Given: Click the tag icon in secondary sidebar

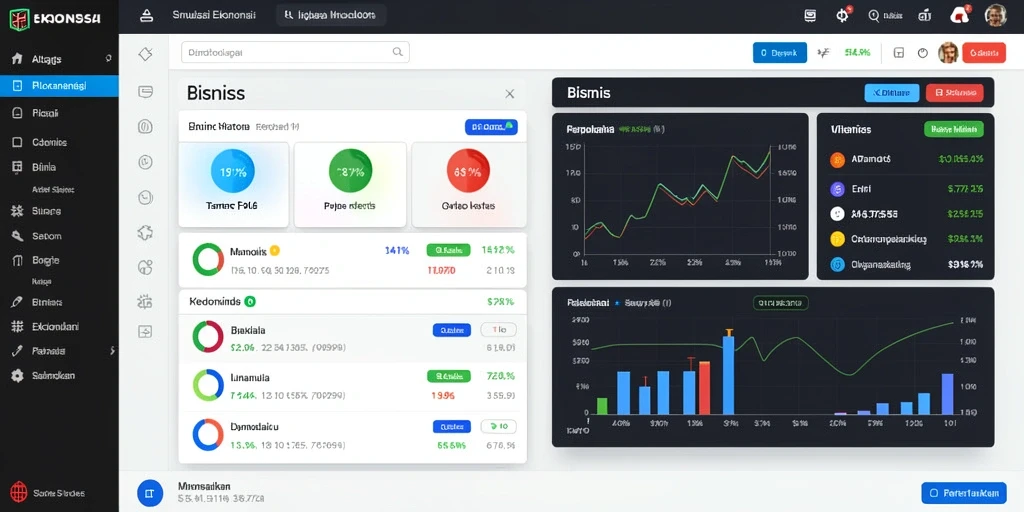Looking at the screenshot, I should point(145,54).
